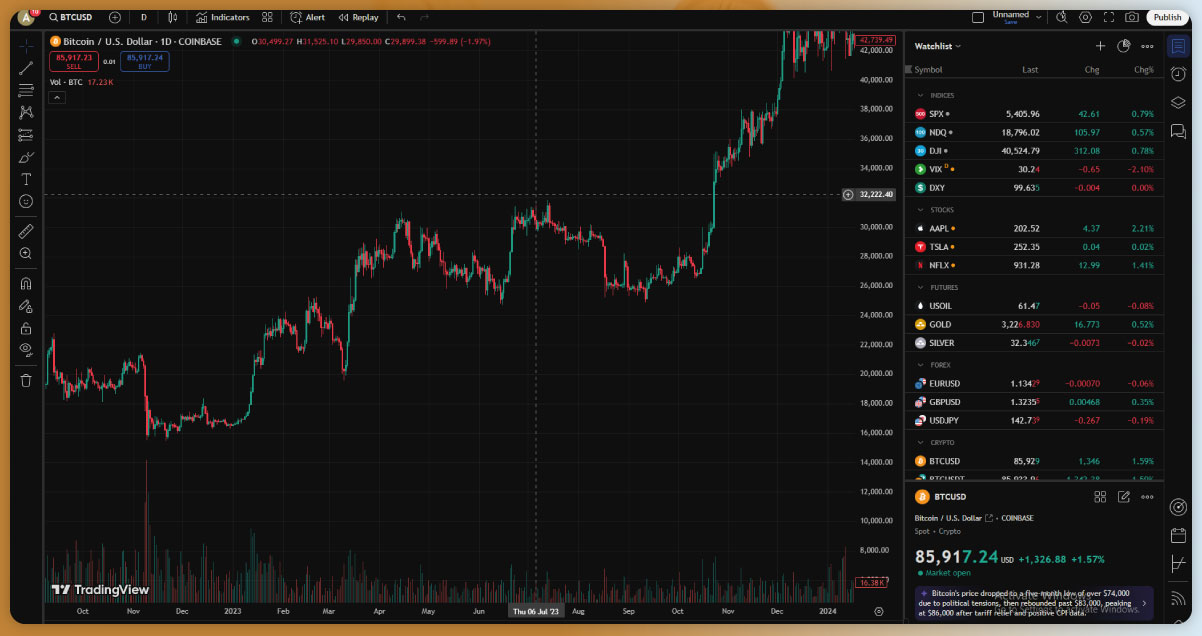Add a note with pencil icon
This screenshot has width=1202, height=636.
1124,496
